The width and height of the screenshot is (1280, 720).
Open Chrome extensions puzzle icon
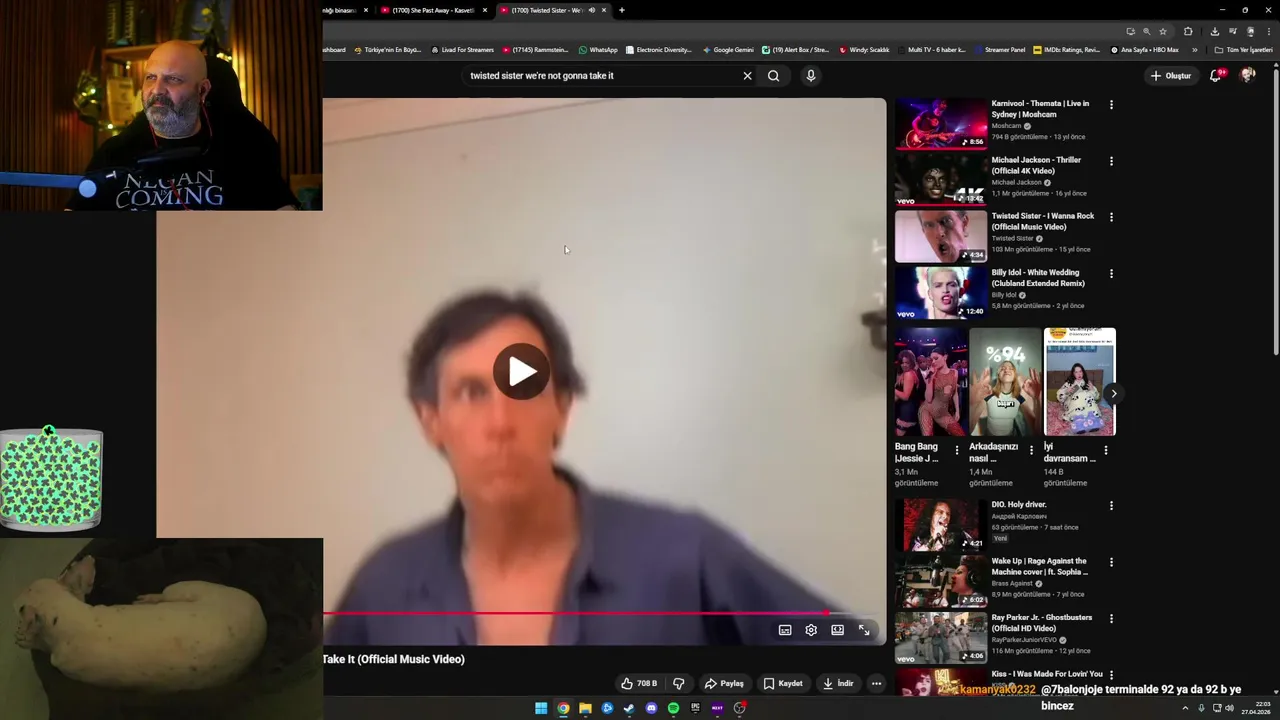click(x=1188, y=31)
